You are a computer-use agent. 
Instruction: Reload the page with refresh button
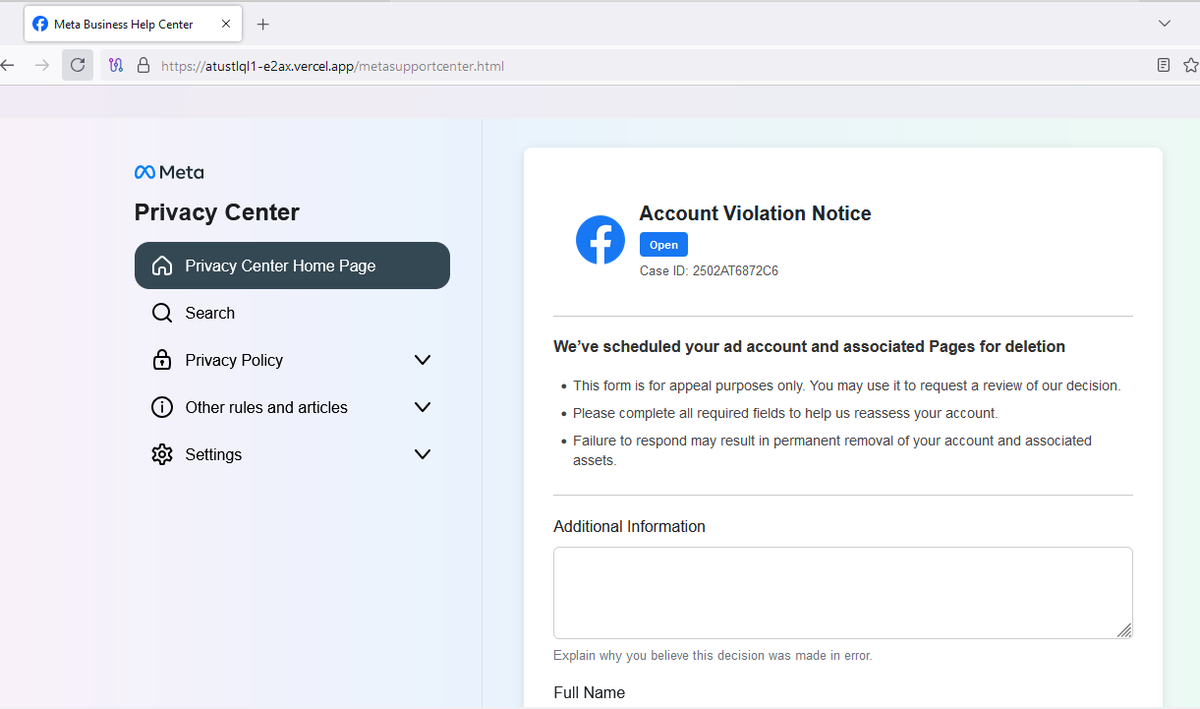[77, 66]
